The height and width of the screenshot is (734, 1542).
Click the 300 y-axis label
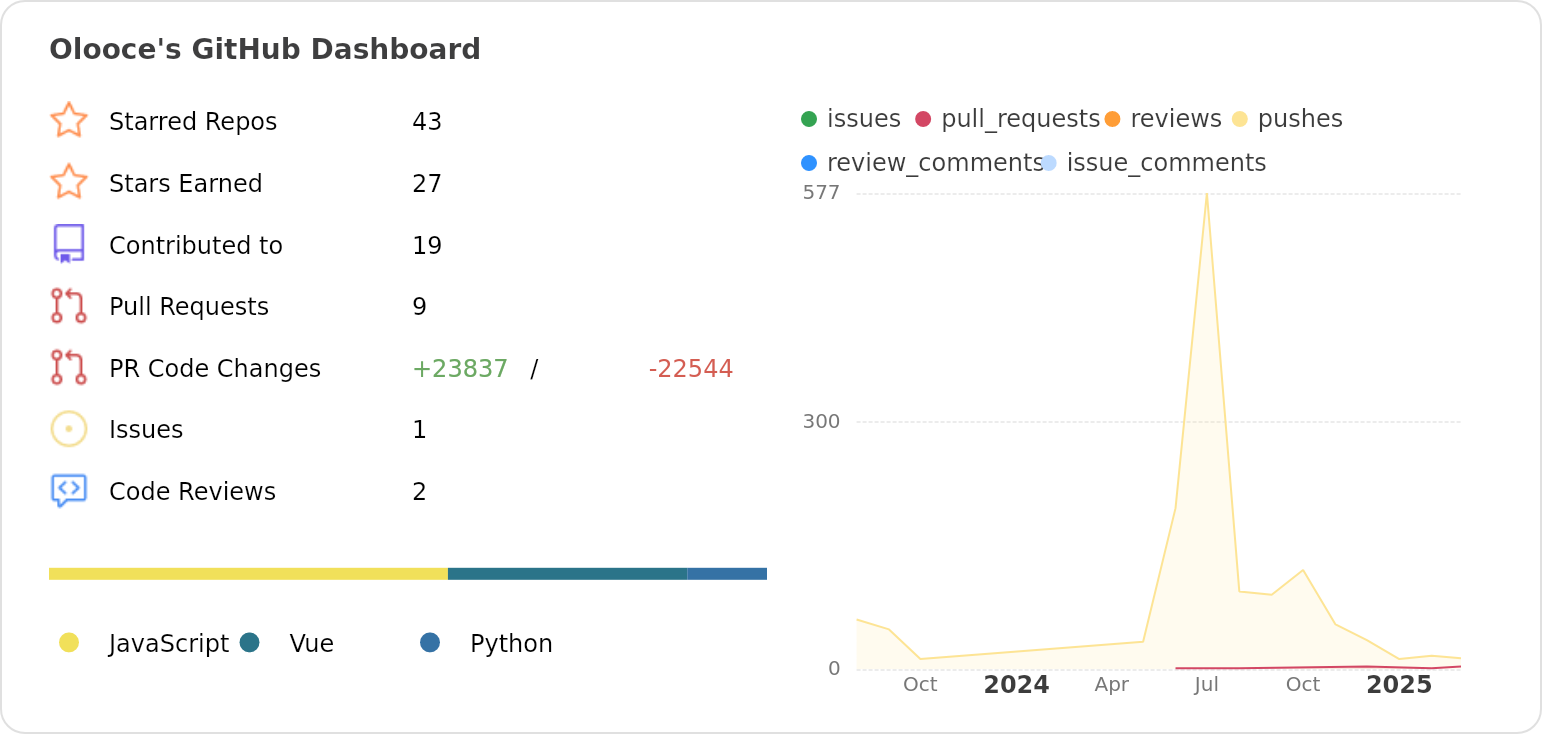(821, 422)
